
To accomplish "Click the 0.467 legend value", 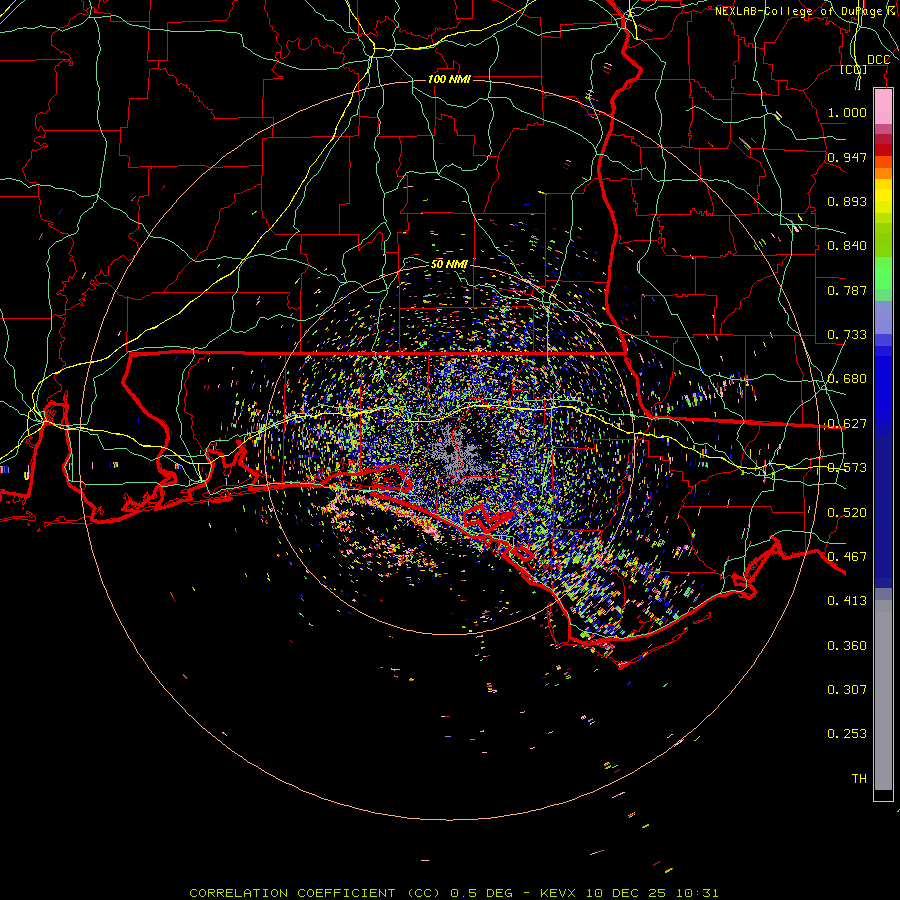I will (847, 557).
